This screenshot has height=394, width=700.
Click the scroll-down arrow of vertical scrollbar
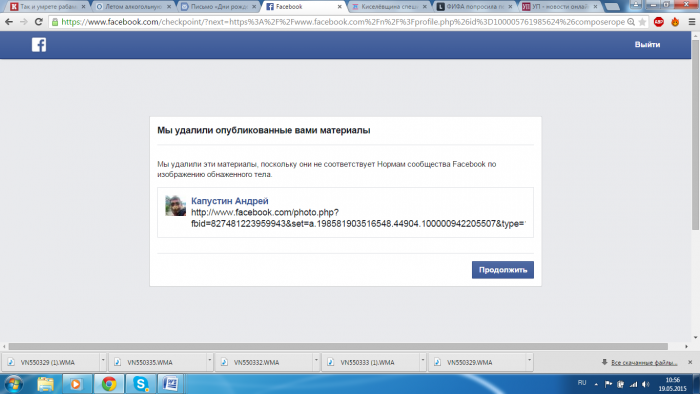click(696, 337)
